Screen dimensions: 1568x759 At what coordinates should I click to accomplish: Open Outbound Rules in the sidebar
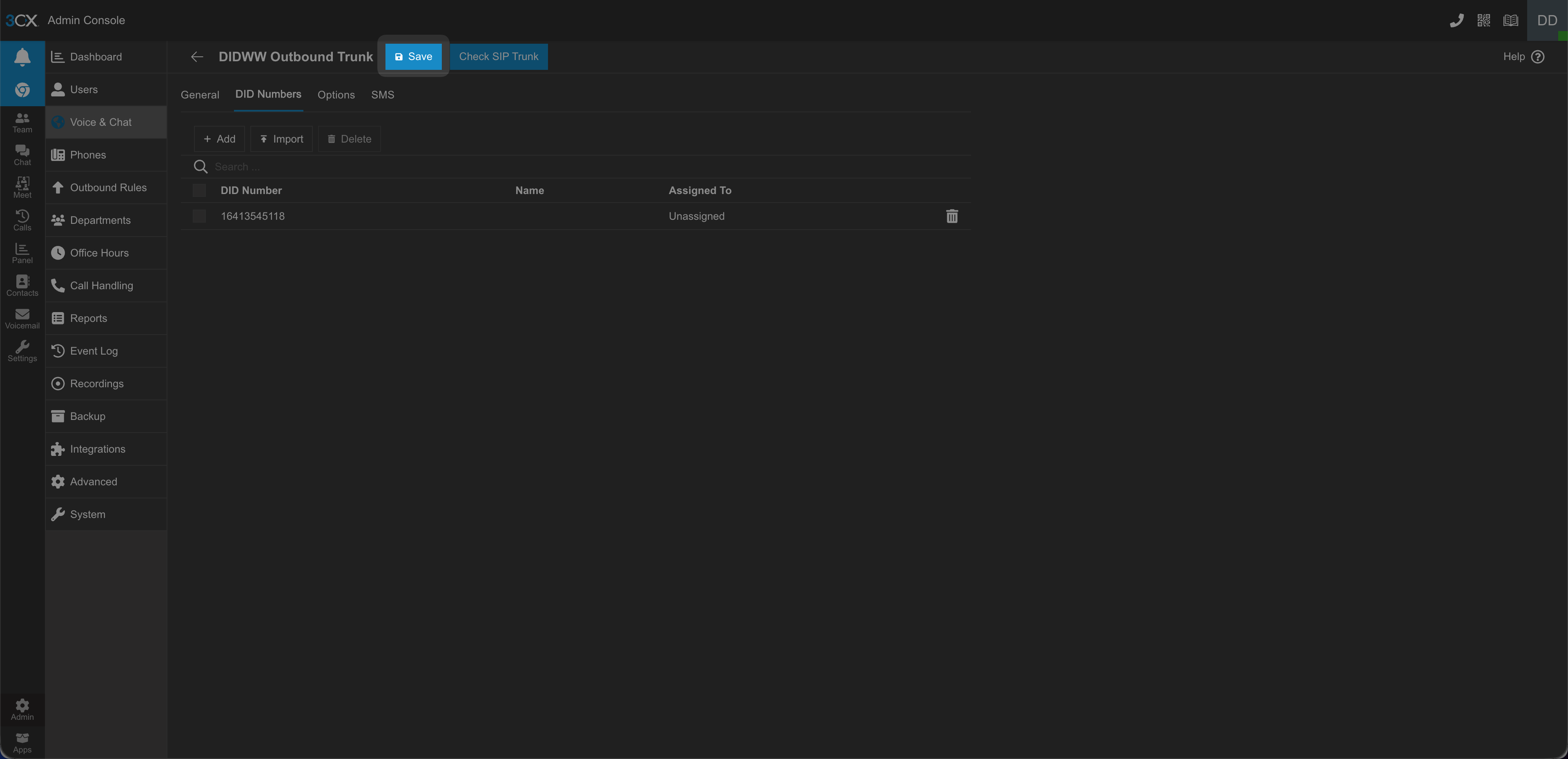point(108,188)
